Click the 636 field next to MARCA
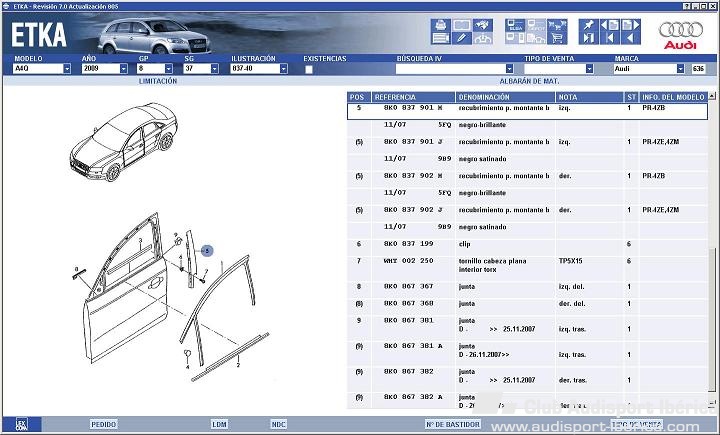720x435 pixels. click(x=698, y=69)
